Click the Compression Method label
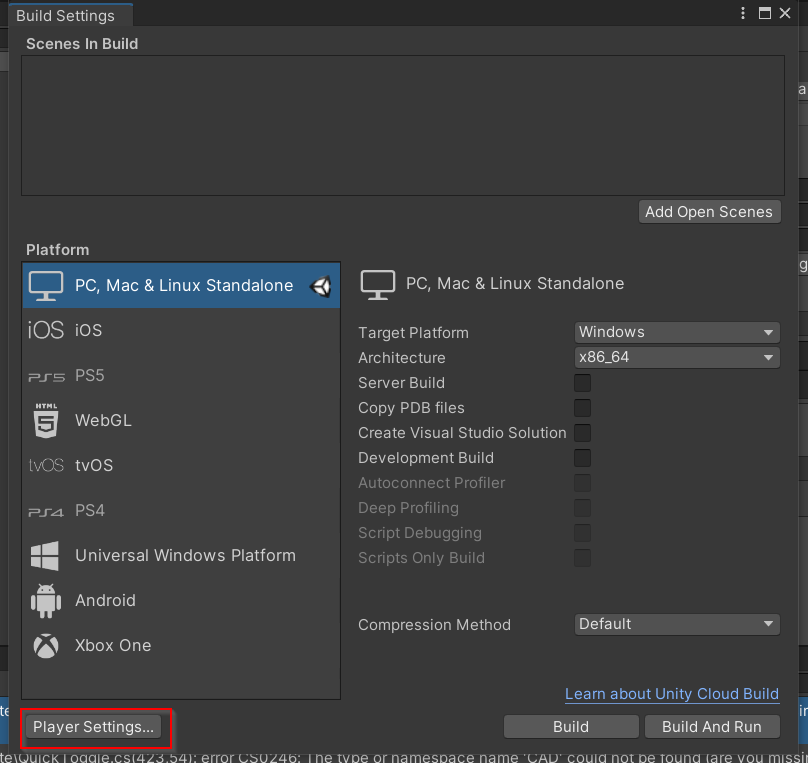 coord(434,625)
